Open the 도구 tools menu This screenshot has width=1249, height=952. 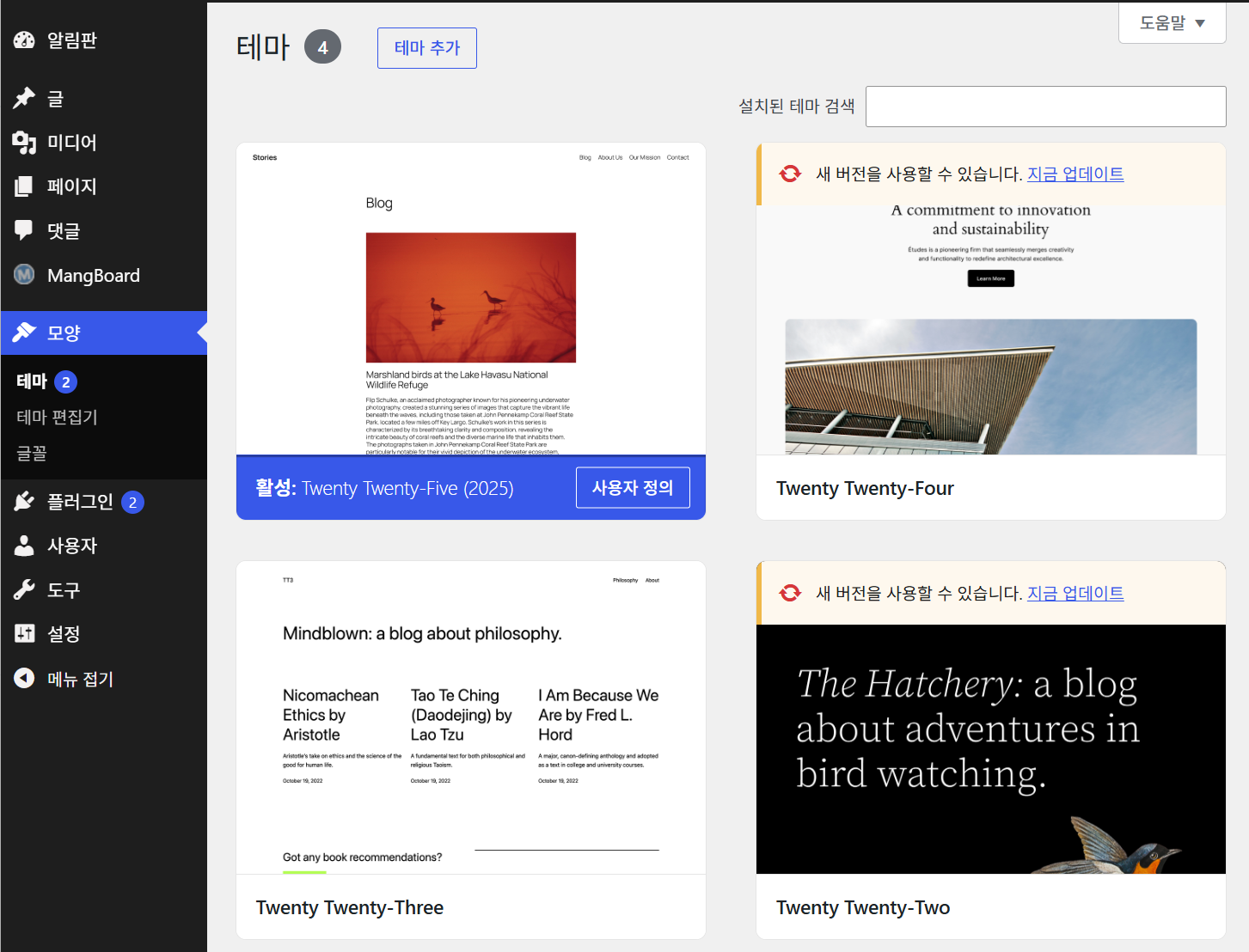(104, 590)
